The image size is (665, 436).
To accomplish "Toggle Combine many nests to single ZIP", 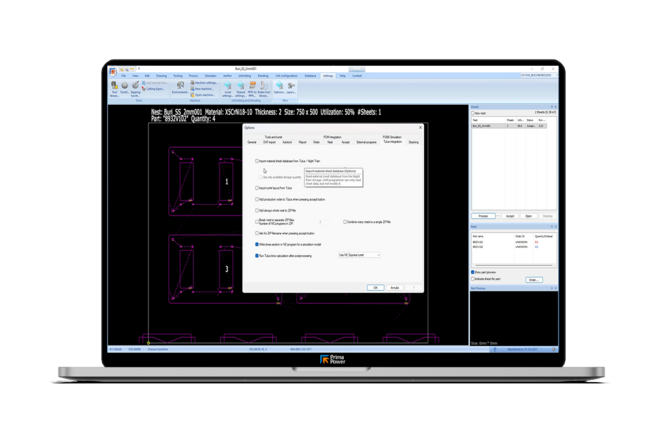I will pyautogui.click(x=345, y=222).
